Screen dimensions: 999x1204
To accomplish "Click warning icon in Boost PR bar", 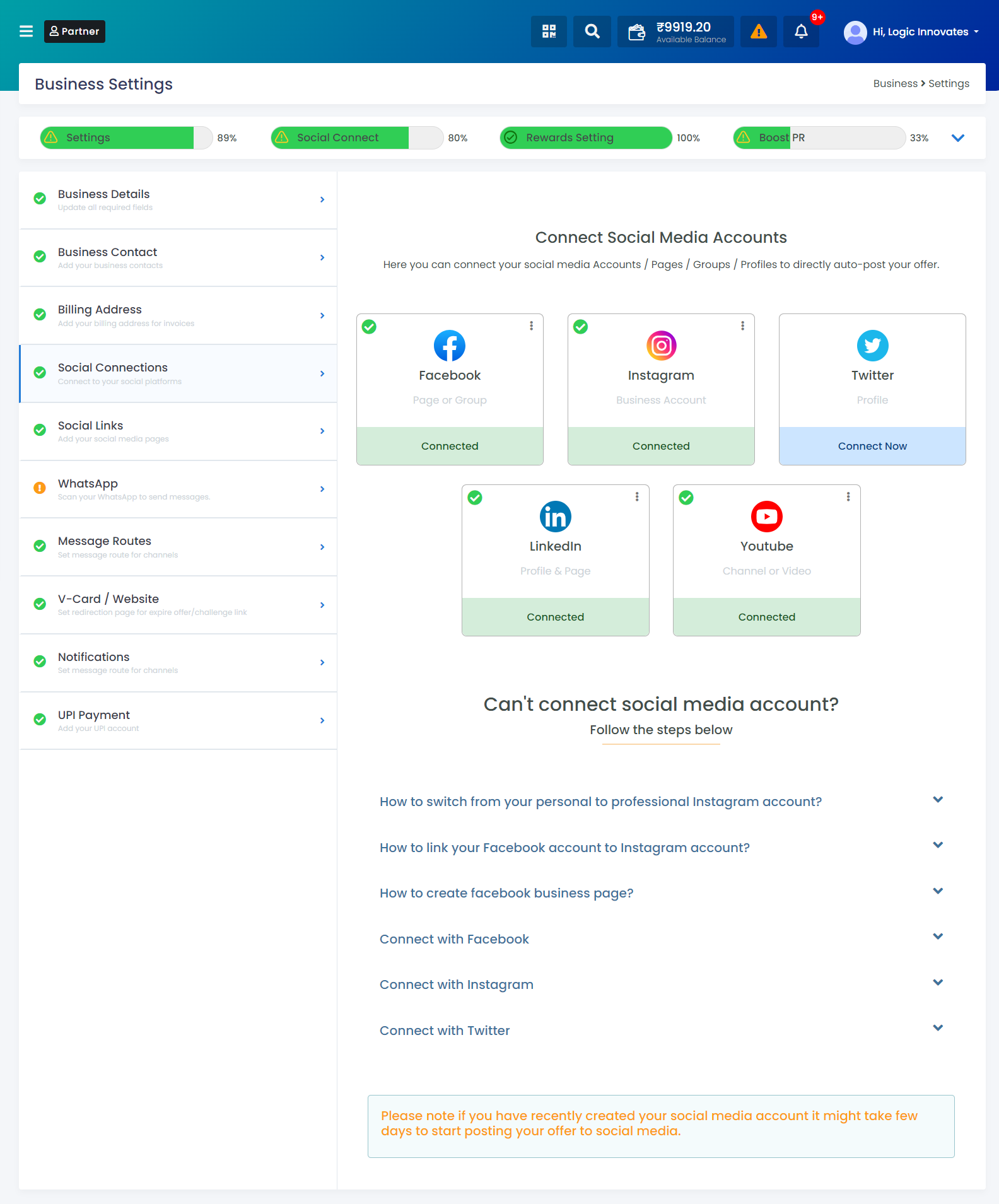I will click(744, 137).
